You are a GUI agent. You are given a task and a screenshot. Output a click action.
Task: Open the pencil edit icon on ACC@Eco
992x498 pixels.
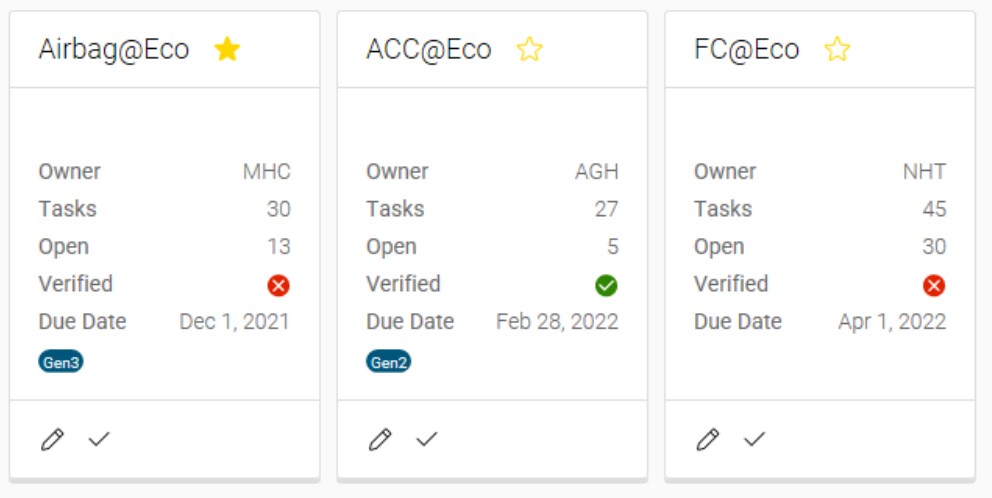380,439
